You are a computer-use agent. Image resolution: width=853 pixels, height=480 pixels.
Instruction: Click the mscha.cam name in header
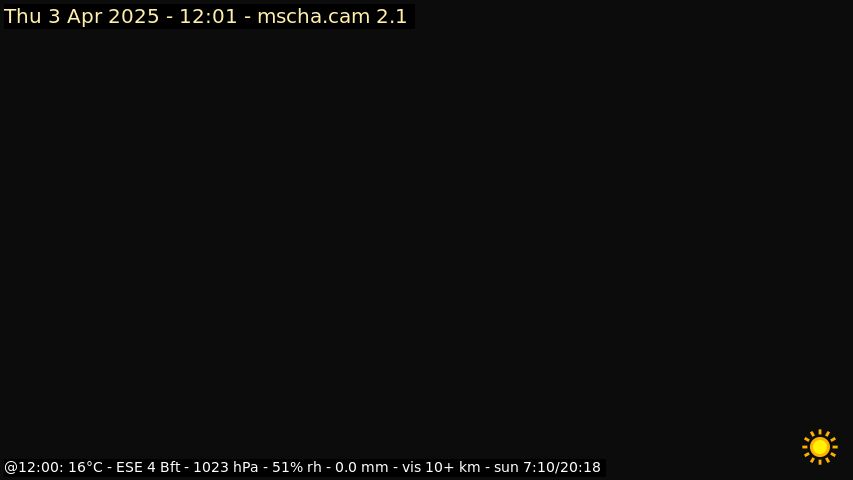[x=313, y=16]
